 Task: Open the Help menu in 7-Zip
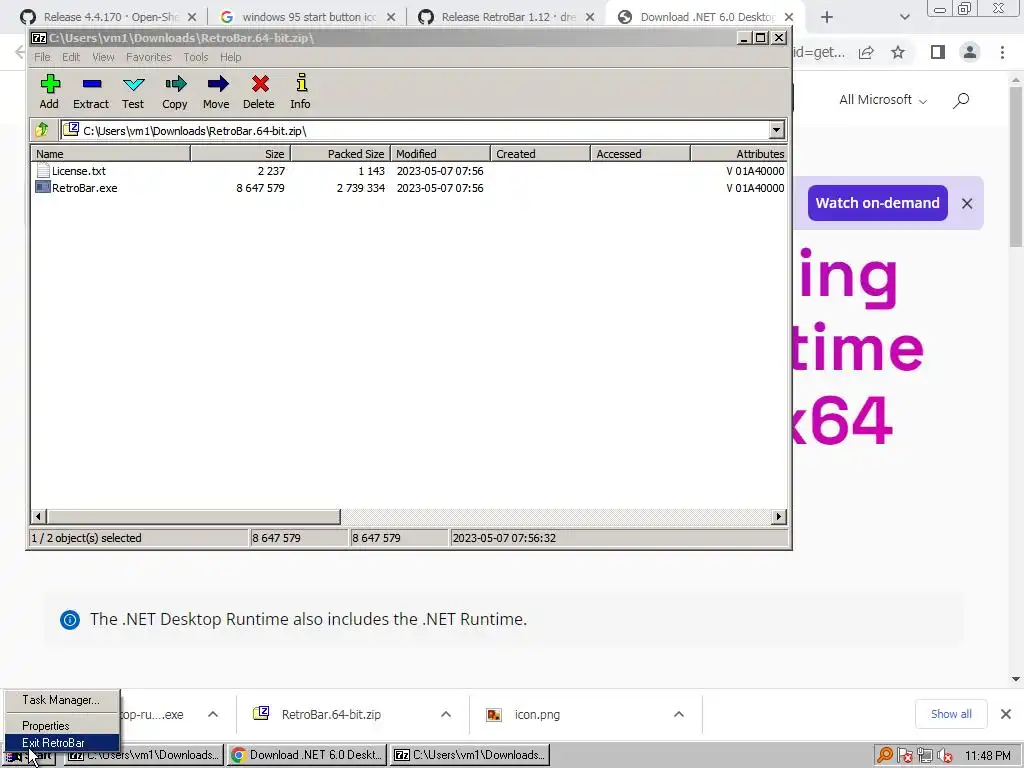tap(231, 57)
